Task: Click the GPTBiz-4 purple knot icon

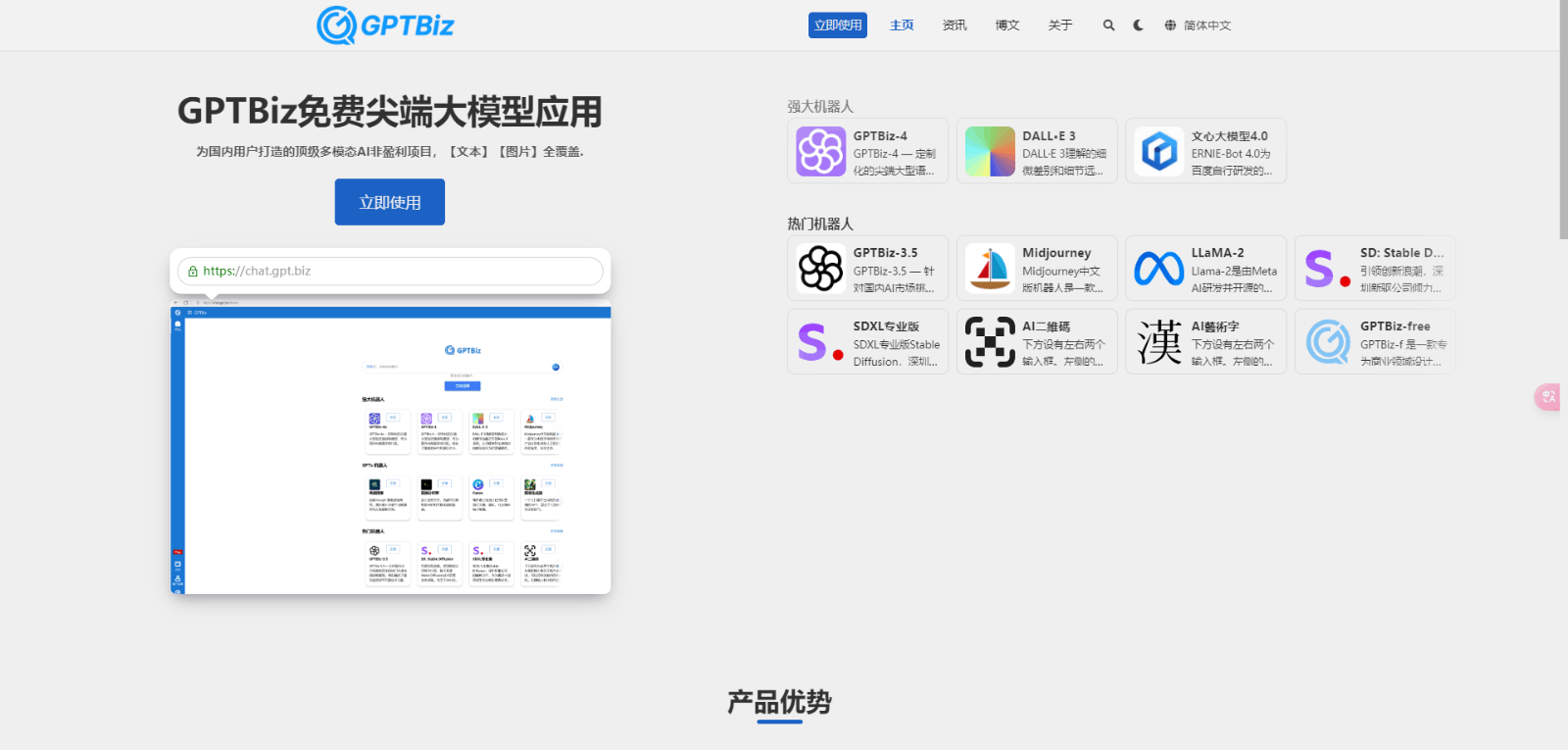Action: (821, 151)
